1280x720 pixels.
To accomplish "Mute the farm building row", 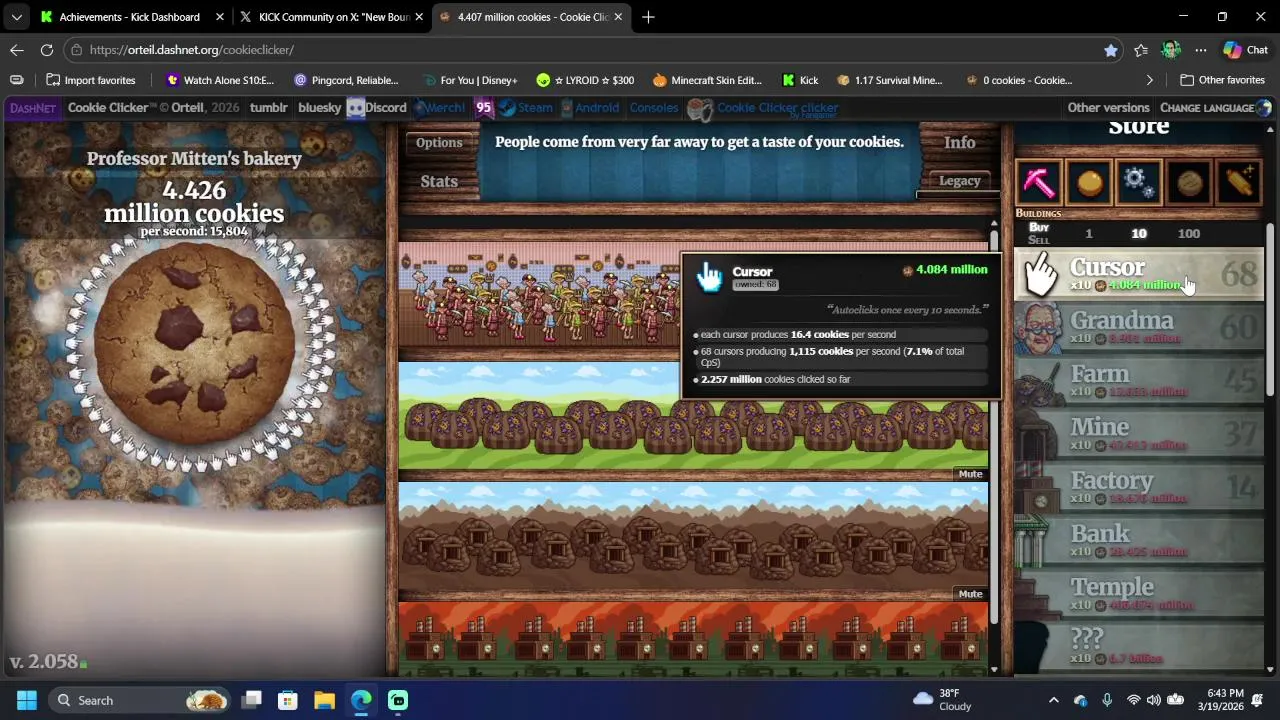I will (x=970, y=474).
